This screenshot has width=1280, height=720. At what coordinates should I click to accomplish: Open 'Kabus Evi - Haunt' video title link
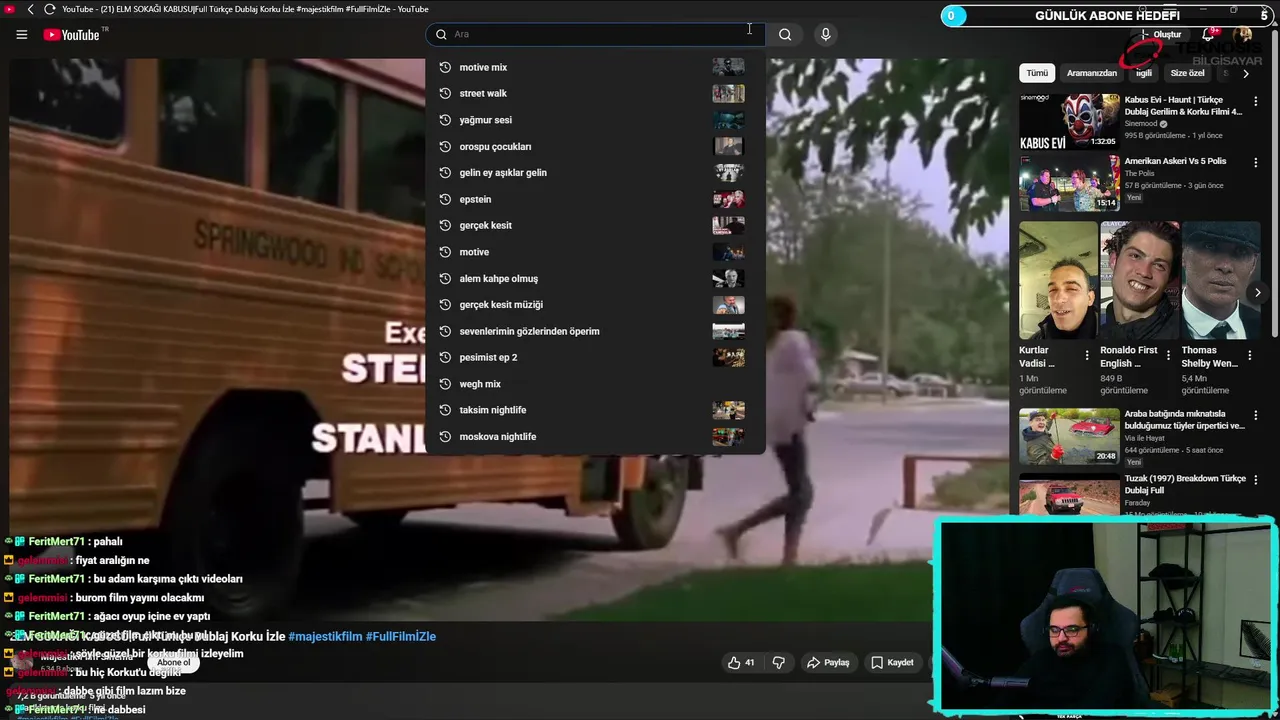pos(1183,106)
